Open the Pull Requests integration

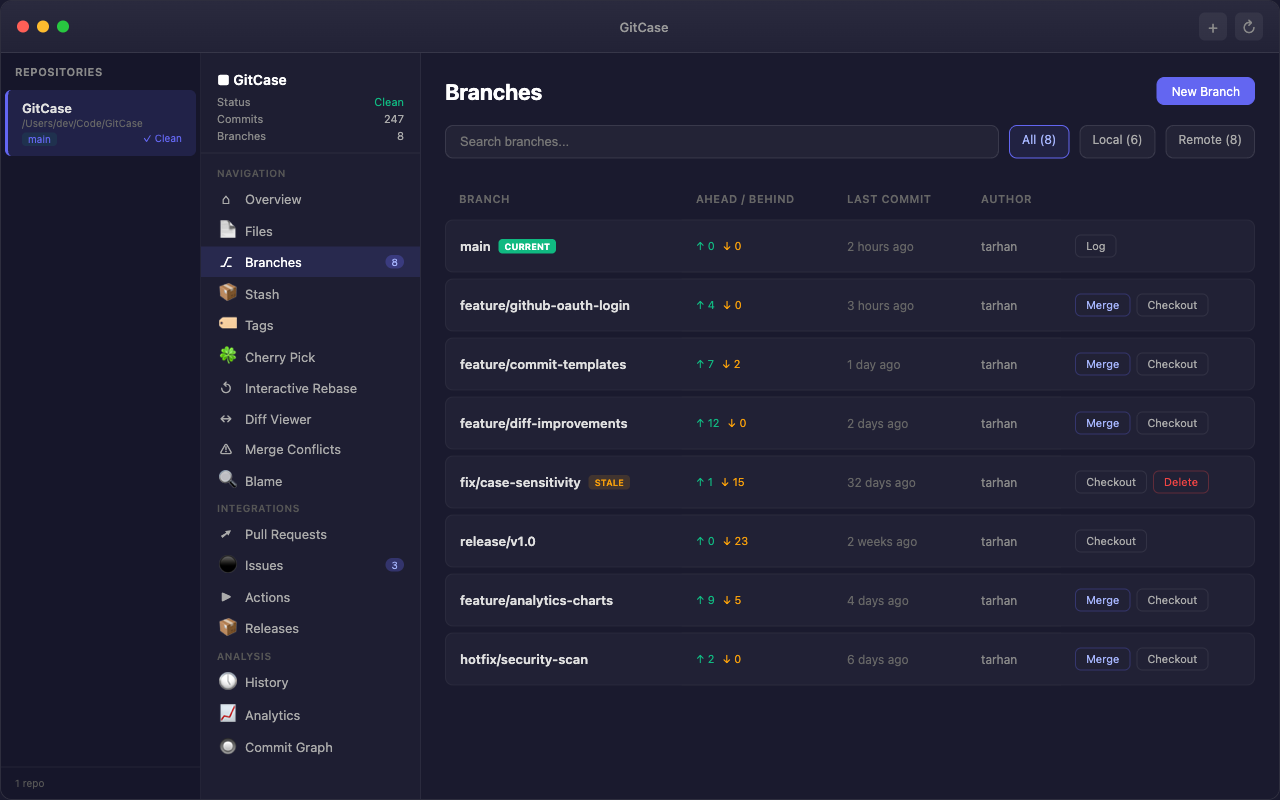pos(228,534)
